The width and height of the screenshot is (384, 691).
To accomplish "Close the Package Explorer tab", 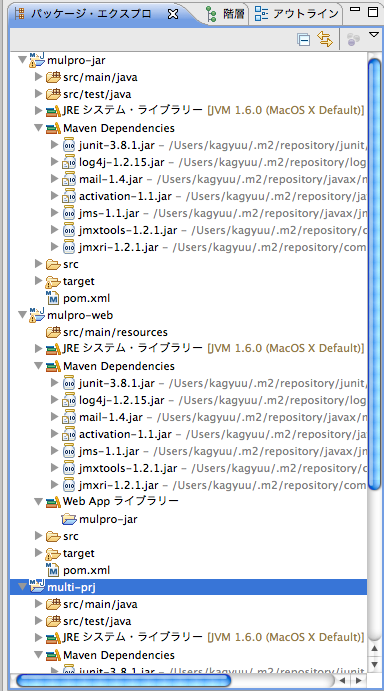I will 173,14.
